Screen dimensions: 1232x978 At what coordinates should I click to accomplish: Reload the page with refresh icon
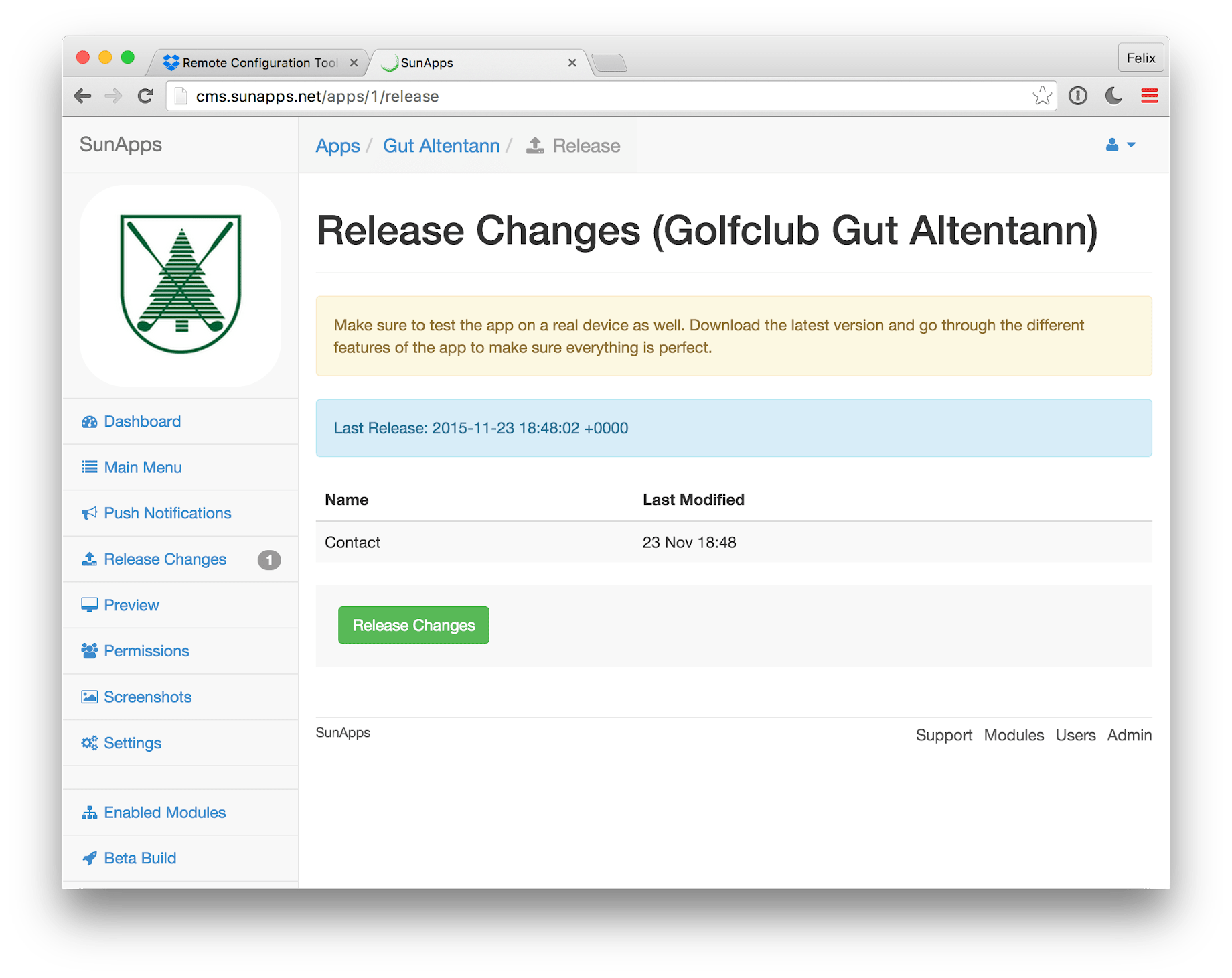coord(145,96)
